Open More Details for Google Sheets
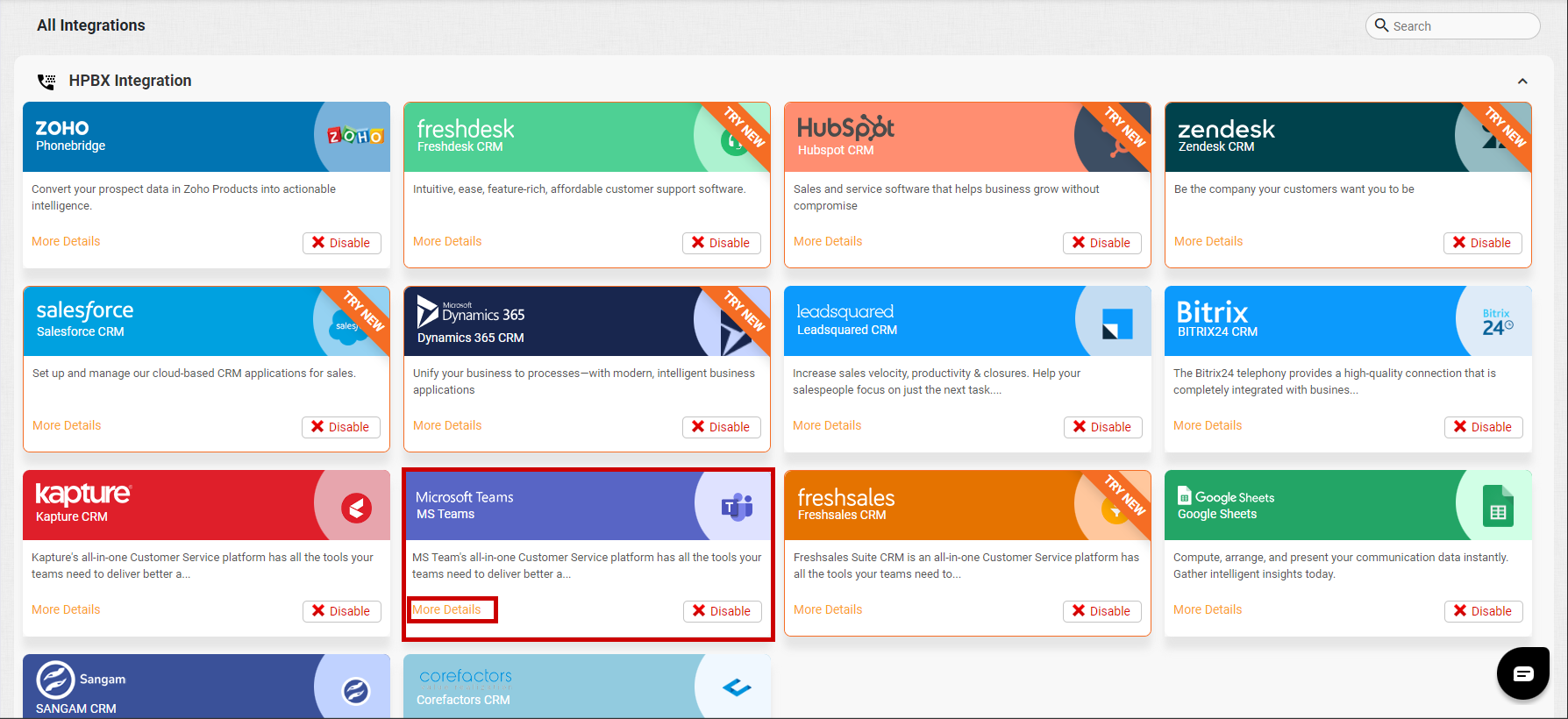Screen dimensions: 1568x719 [x=1208, y=609]
